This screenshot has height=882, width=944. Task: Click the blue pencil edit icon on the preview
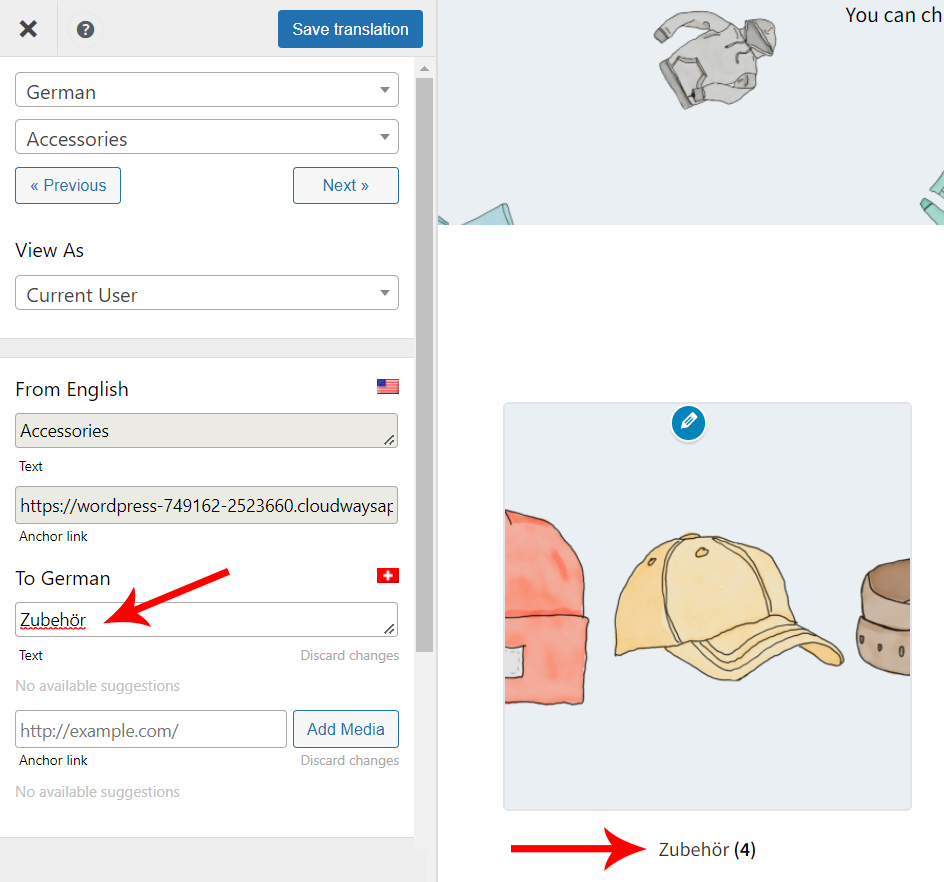coord(687,423)
